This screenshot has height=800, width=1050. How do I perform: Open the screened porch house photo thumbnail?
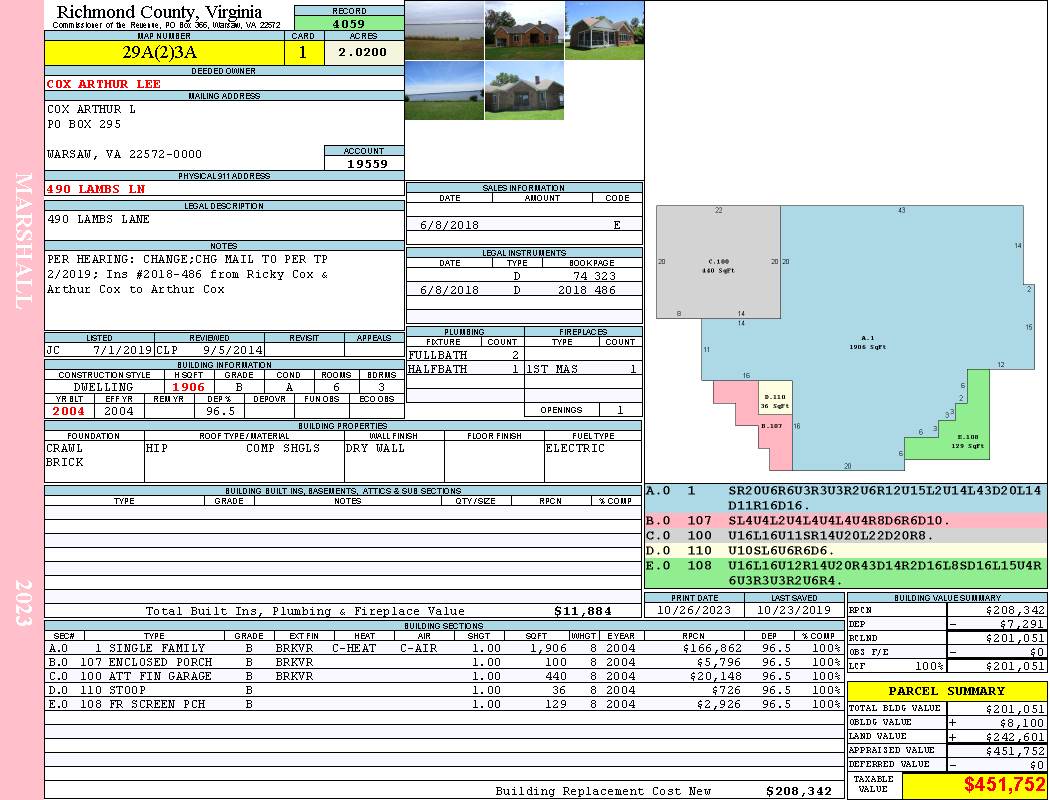604,31
